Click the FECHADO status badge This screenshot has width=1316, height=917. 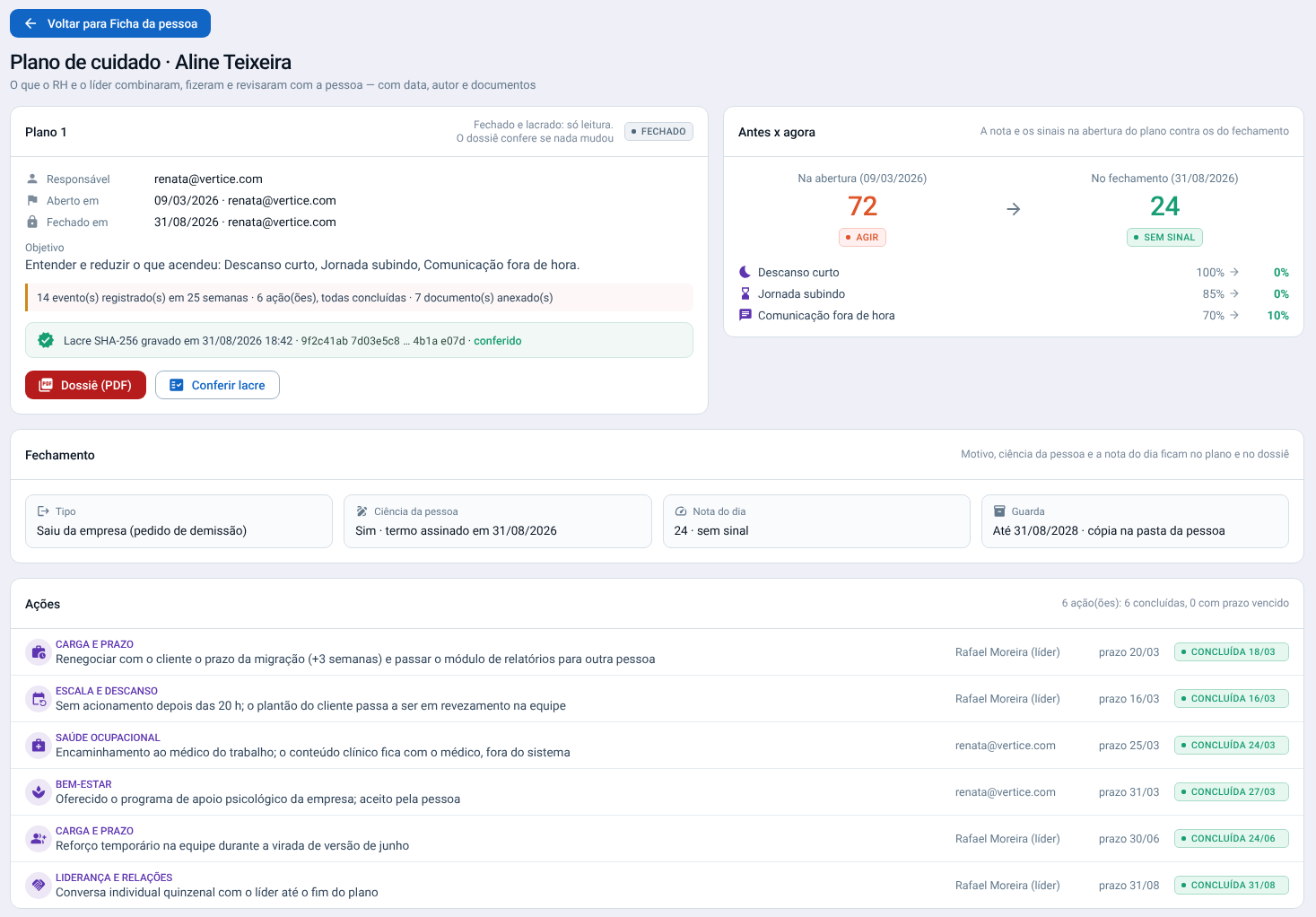658,132
